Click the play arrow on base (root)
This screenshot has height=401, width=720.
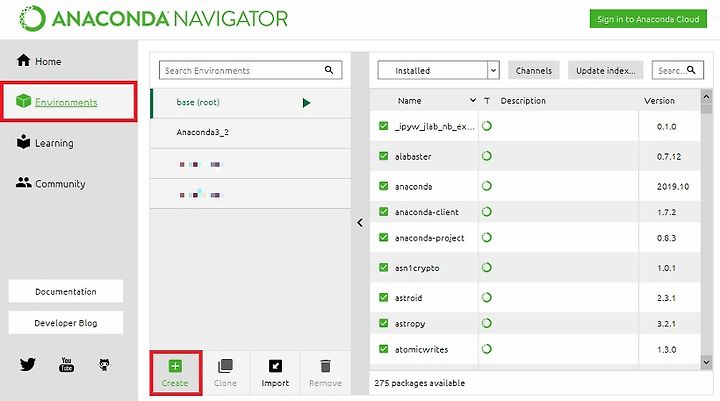(x=306, y=102)
